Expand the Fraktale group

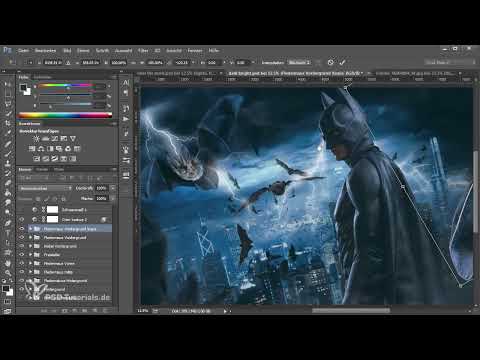pos(30,255)
